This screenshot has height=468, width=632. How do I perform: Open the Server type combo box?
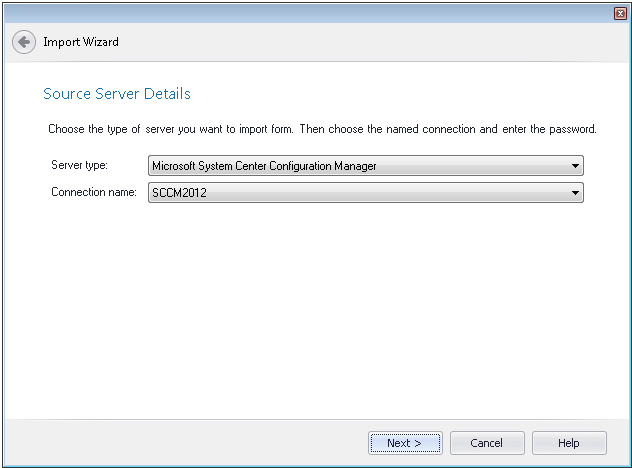click(366, 166)
